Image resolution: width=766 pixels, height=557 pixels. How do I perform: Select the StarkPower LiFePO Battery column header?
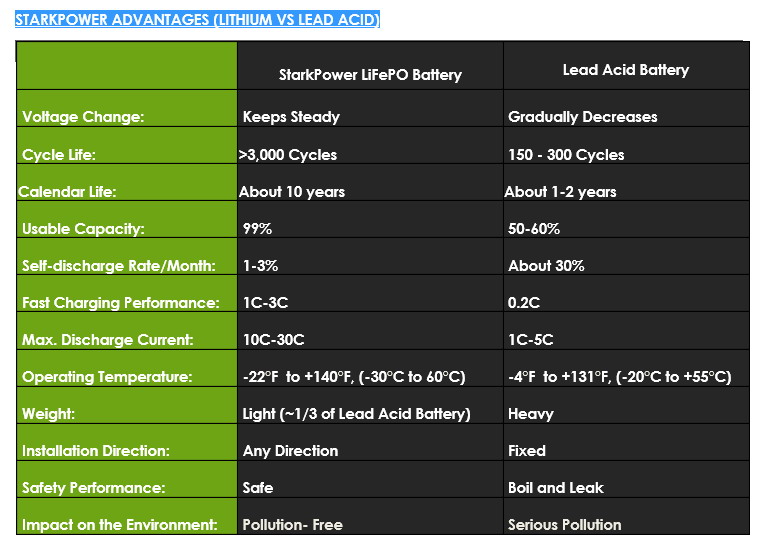point(370,75)
